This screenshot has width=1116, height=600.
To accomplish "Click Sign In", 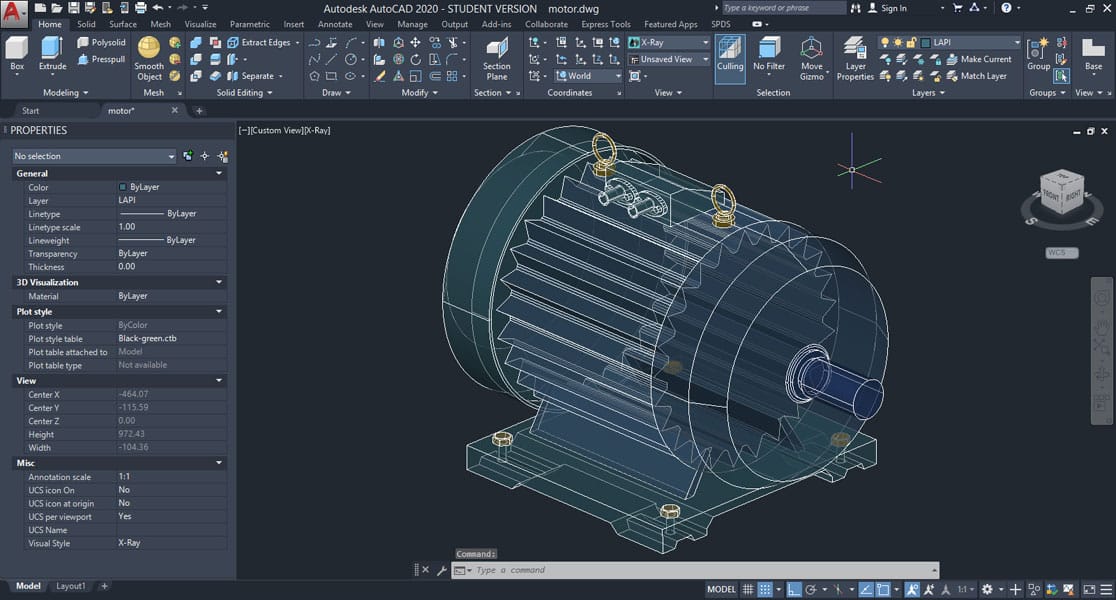I will tap(888, 8).
